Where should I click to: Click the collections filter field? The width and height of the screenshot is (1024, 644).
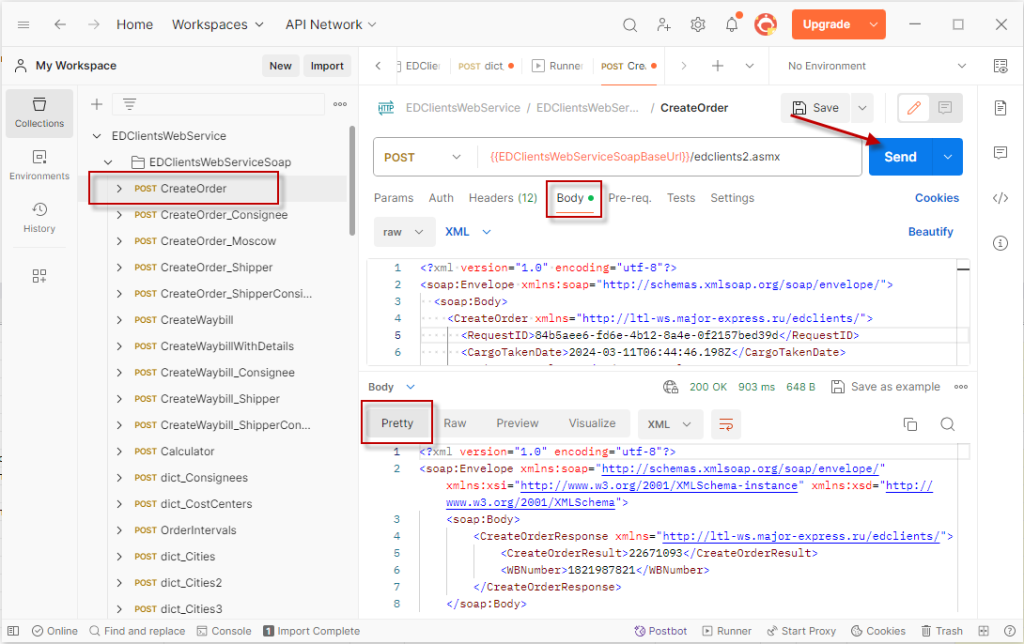pyautogui.click(x=218, y=104)
